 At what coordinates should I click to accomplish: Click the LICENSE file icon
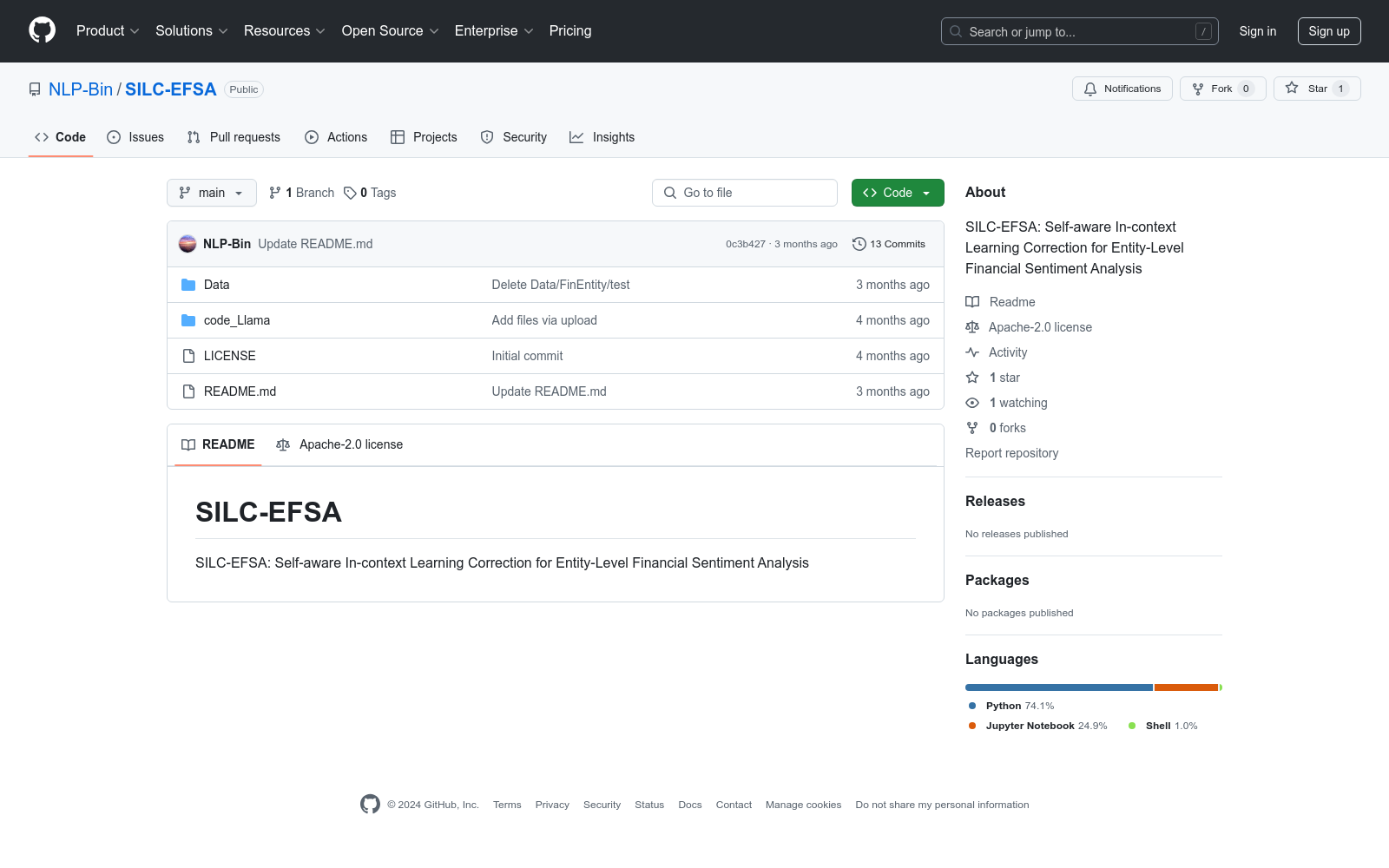click(x=188, y=356)
